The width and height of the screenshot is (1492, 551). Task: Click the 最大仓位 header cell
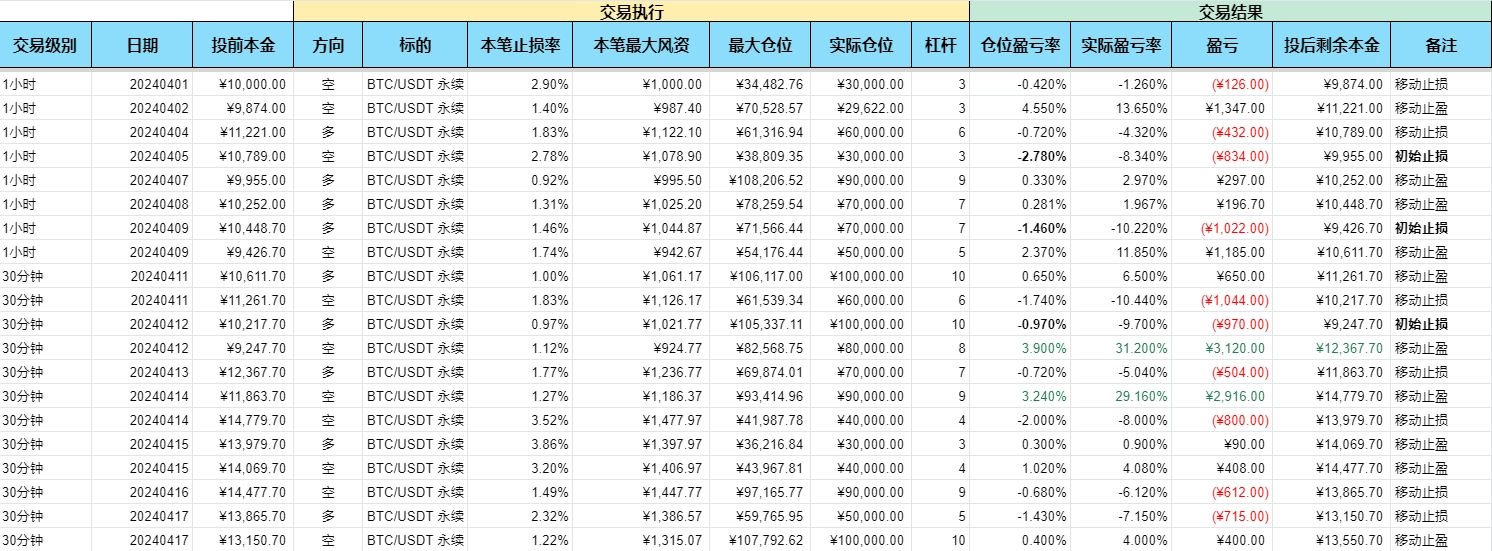(x=760, y=46)
